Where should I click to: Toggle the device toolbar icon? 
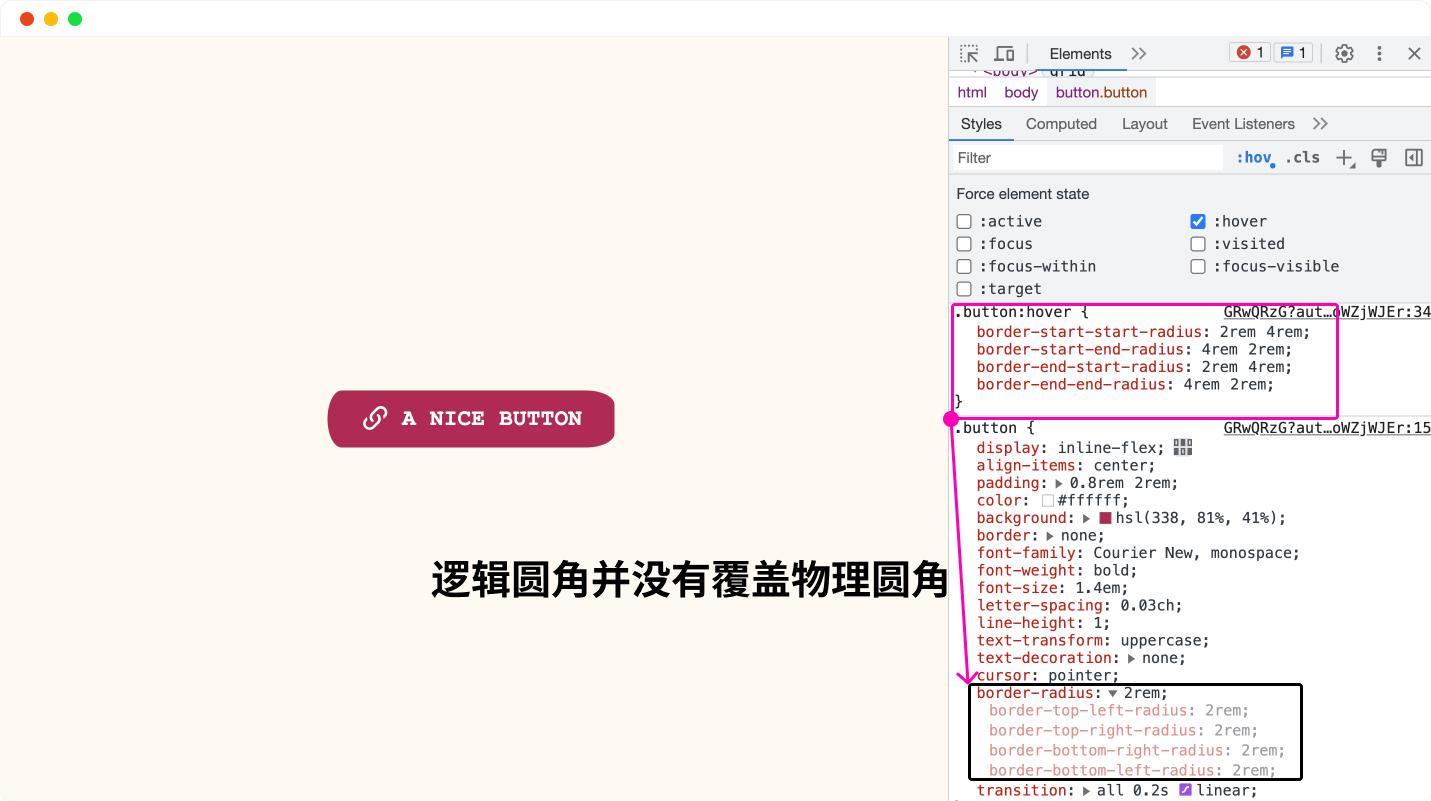1005,54
